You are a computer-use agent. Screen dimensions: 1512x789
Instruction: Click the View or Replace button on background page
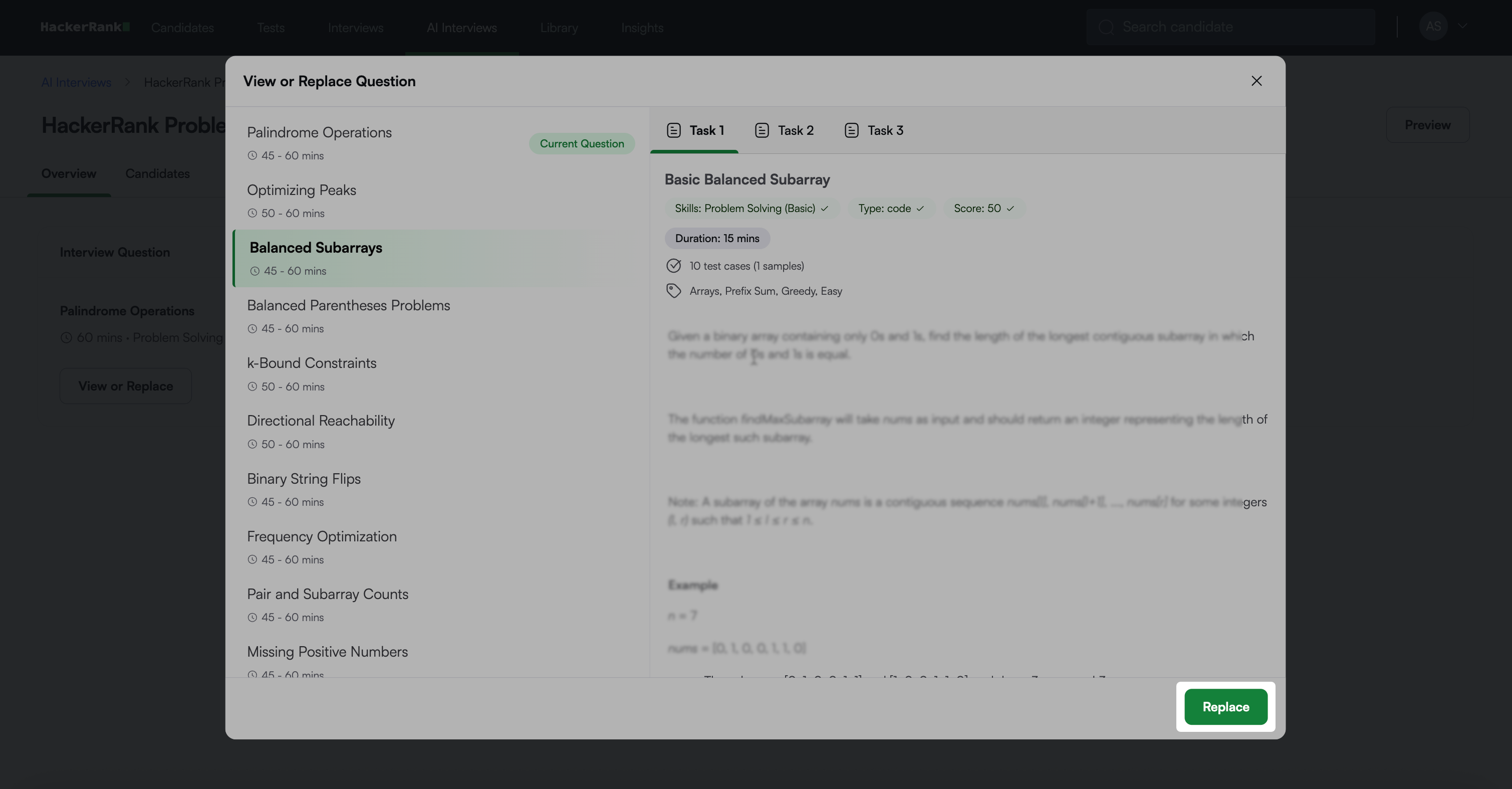point(126,386)
